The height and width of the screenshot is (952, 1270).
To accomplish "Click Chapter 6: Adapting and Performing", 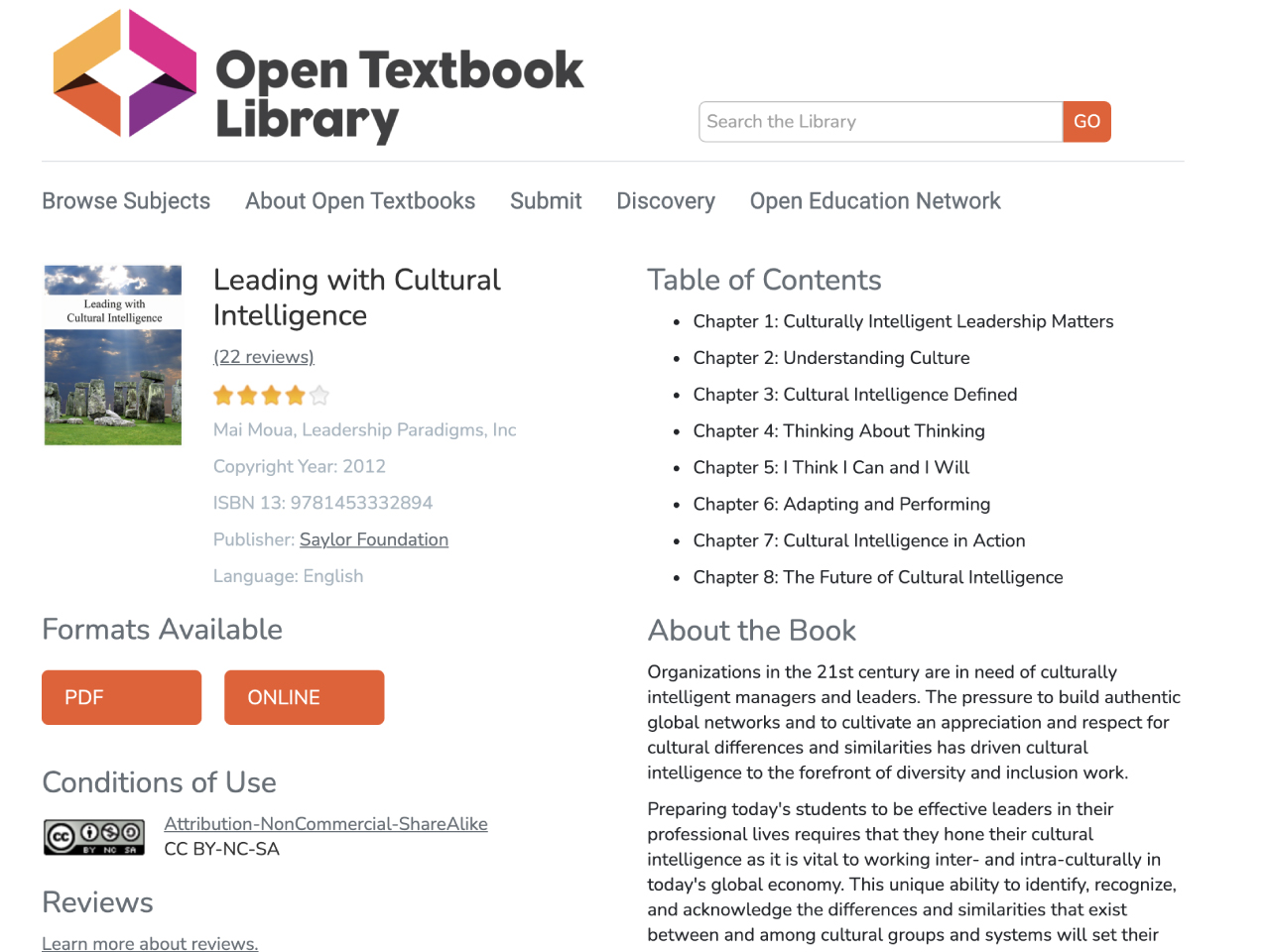I will tap(841, 504).
